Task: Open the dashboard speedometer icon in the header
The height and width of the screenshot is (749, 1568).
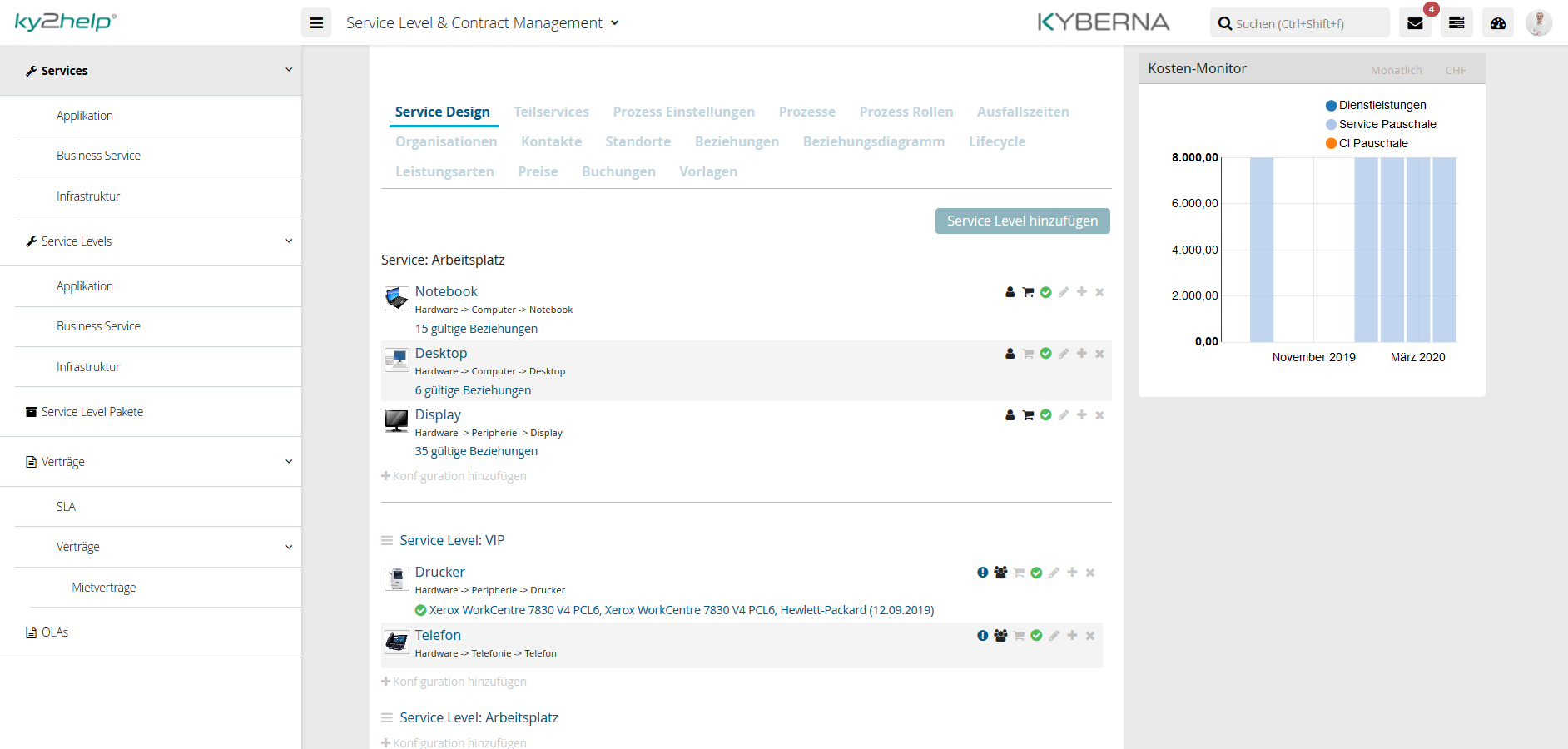Action: (1498, 22)
